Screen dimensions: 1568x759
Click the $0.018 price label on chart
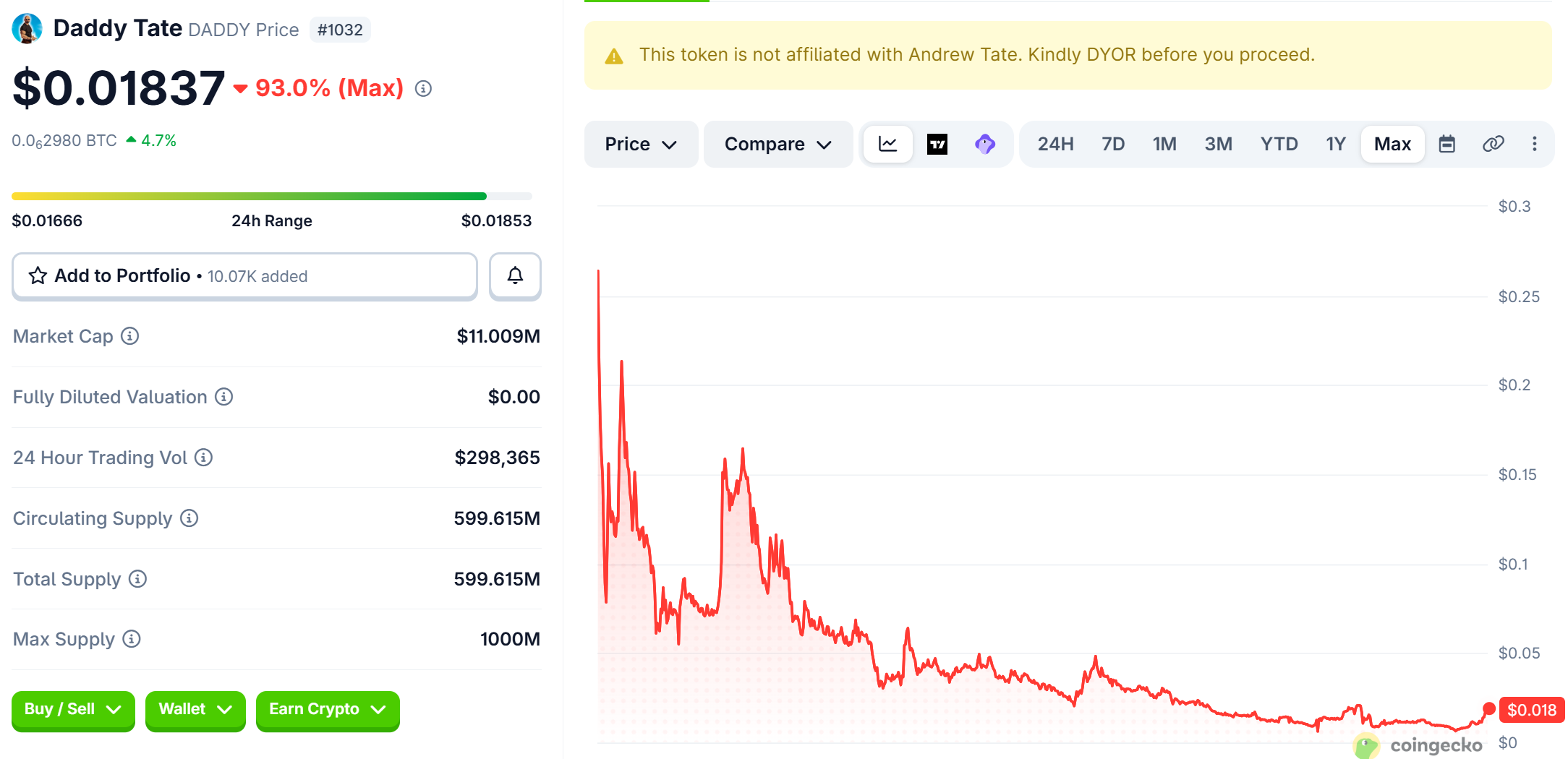[1532, 710]
